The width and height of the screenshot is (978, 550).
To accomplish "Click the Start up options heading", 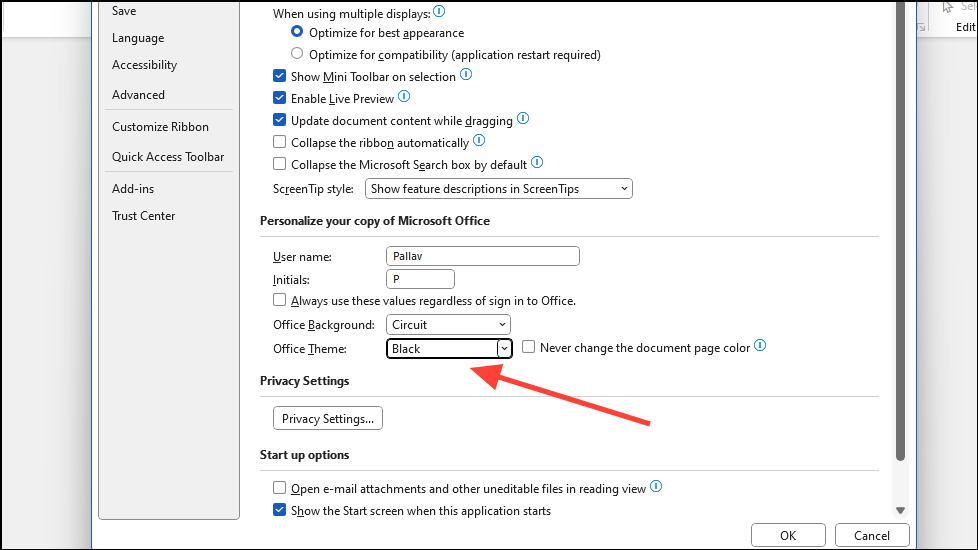I will [x=304, y=455].
